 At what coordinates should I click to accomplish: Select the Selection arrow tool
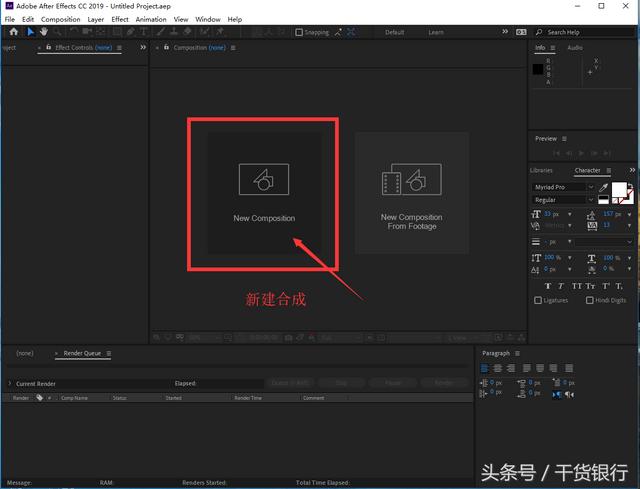coord(31,32)
